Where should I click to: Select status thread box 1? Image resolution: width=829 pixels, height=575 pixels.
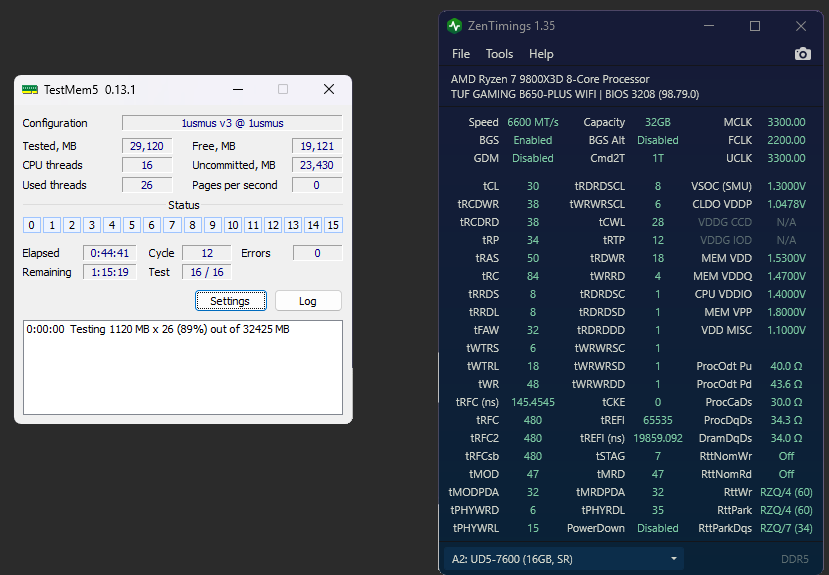coord(52,225)
